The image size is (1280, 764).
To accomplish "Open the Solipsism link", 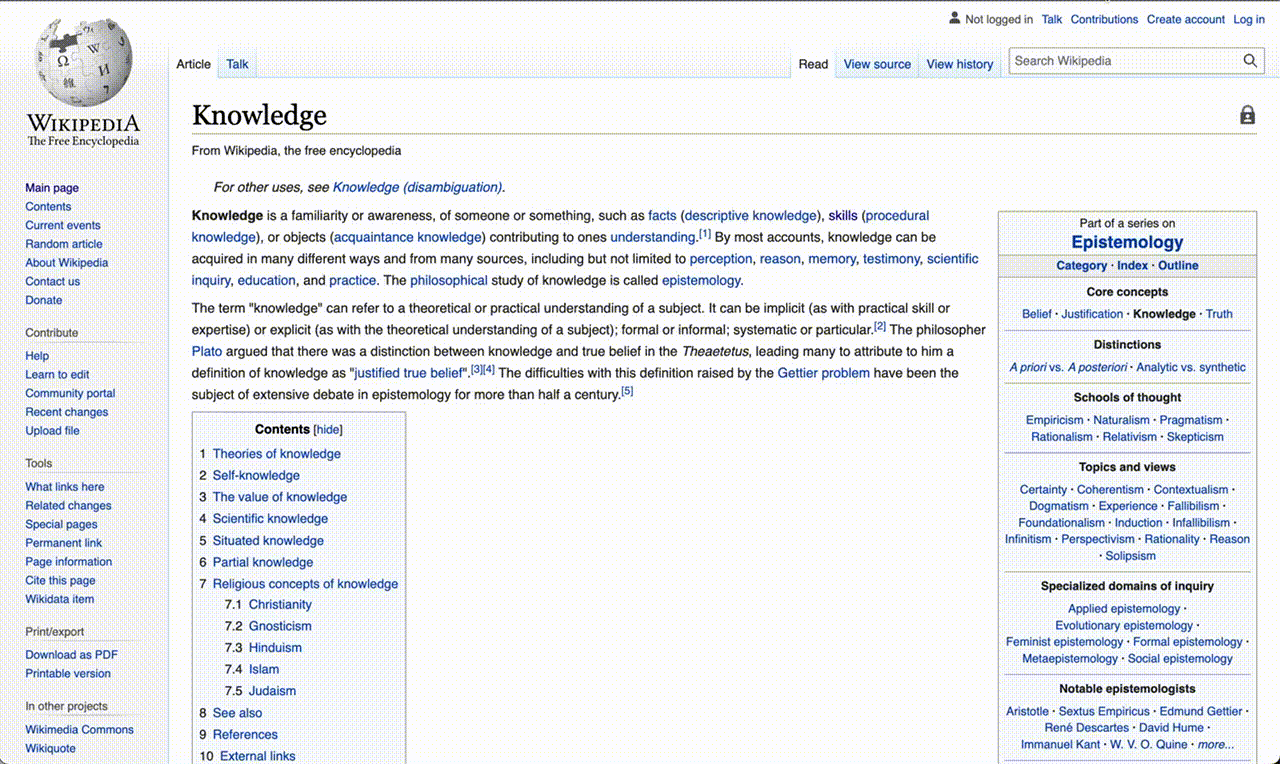I will 1131,556.
